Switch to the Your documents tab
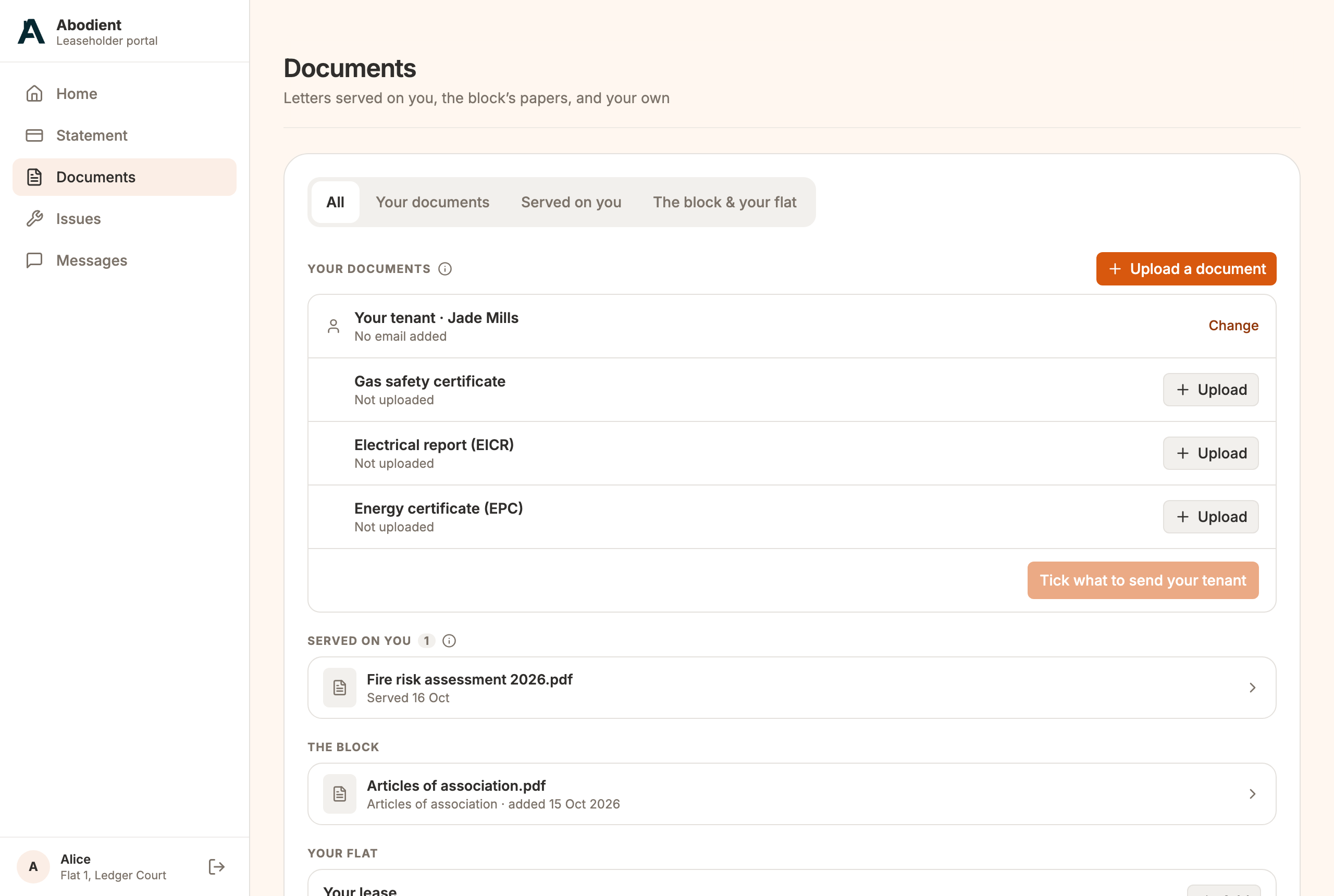The width and height of the screenshot is (1334, 896). (432, 202)
